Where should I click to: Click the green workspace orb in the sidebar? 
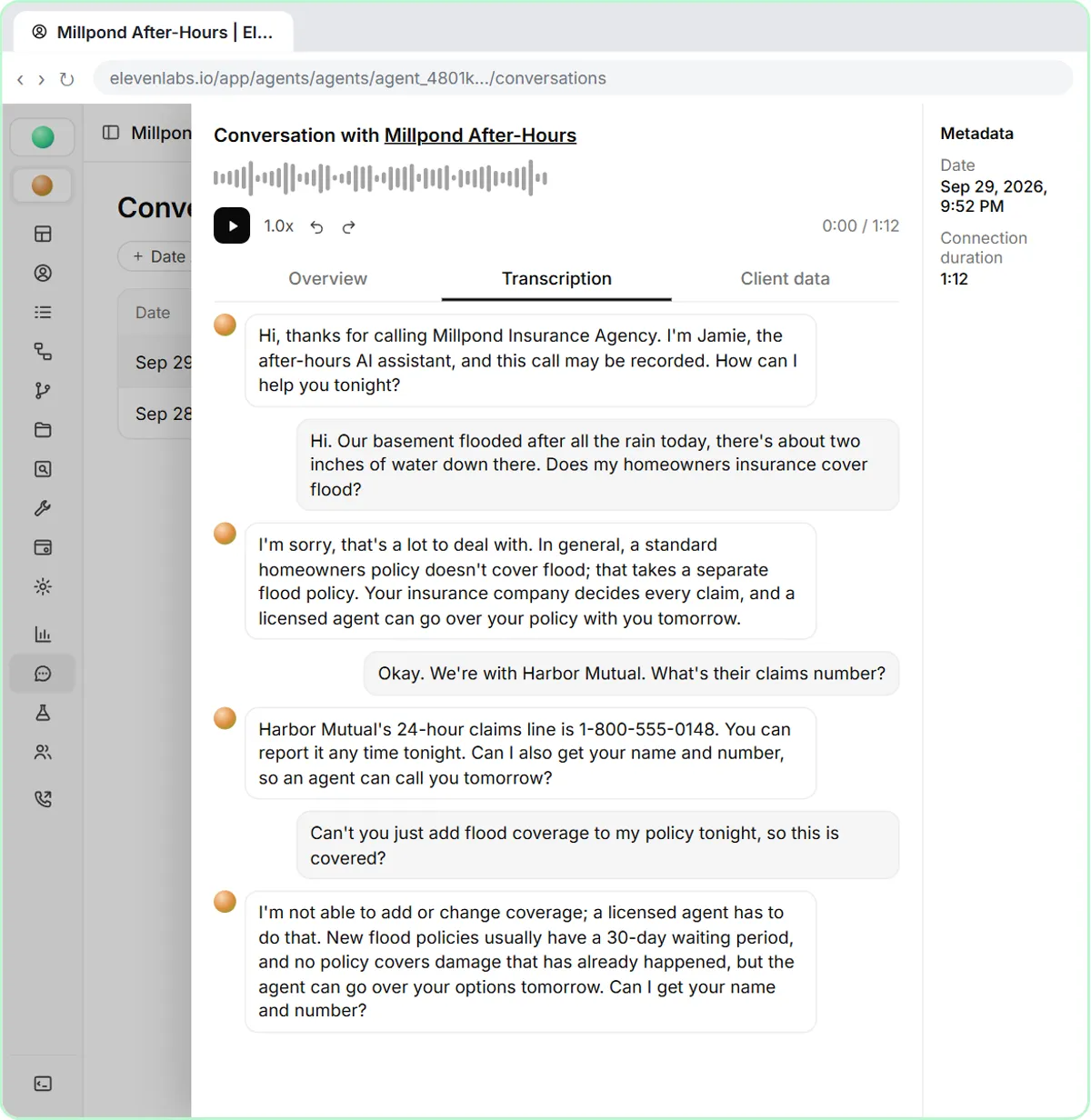pyautogui.click(x=43, y=137)
